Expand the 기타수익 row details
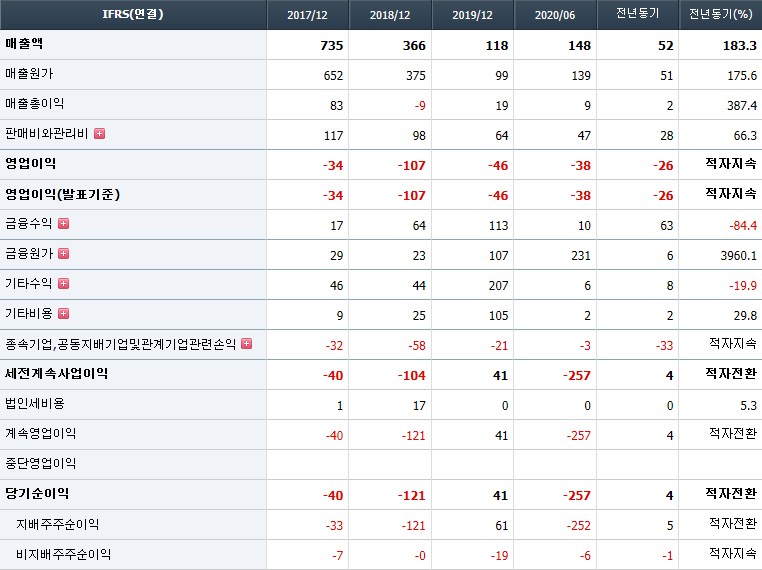The image size is (762, 570). tap(64, 284)
